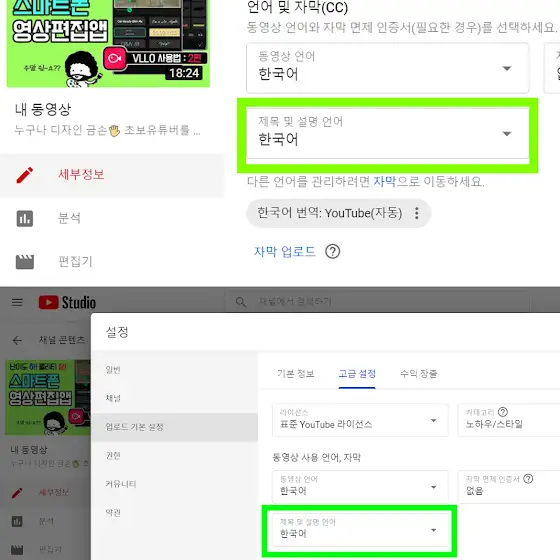Click the video thumbnail showing 18:24 duration
The height and width of the screenshot is (560, 560).
(x=108, y=43)
